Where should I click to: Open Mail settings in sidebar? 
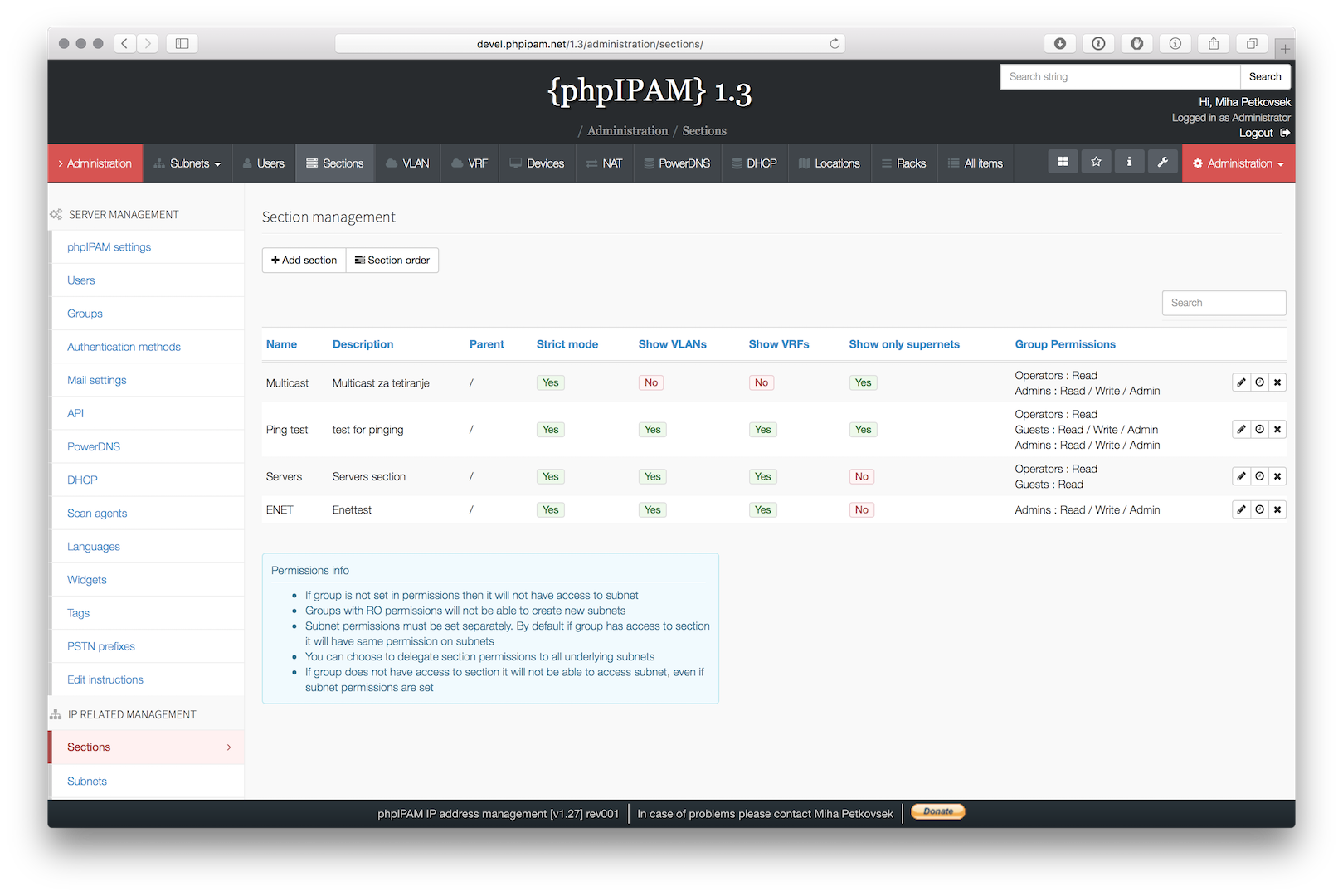97,380
